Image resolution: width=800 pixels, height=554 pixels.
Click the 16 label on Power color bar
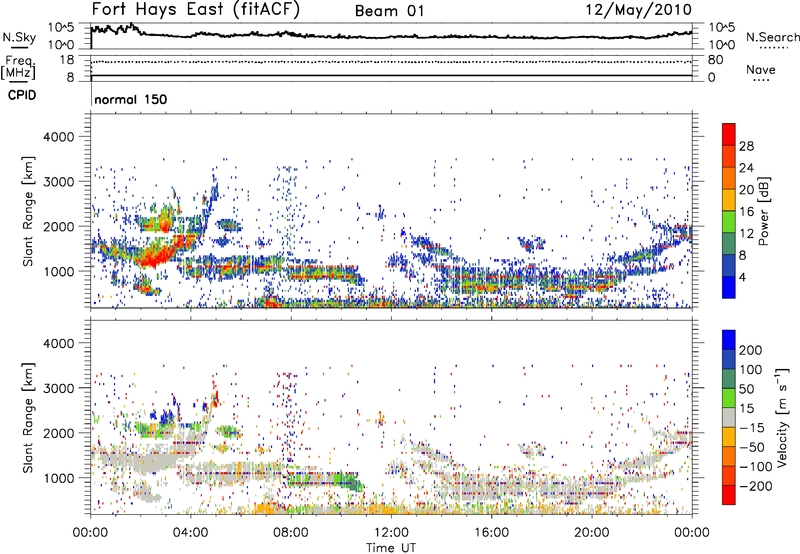pos(746,212)
